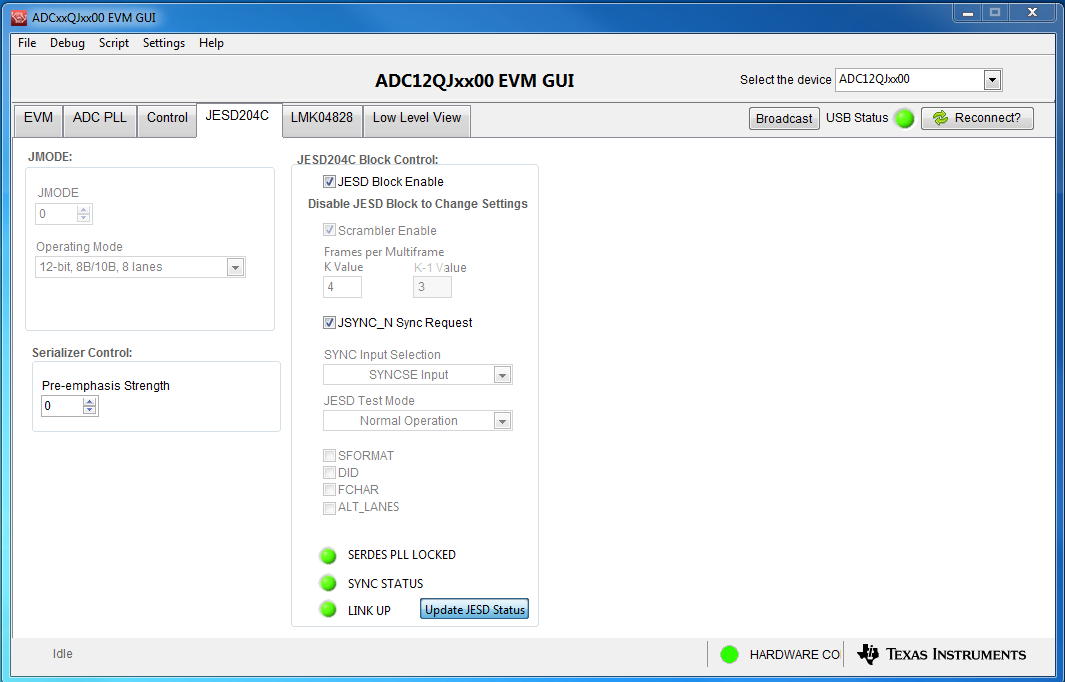Image resolution: width=1065 pixels, height=682 pixels.
Task: Click the Pre-emphasis Strength value field
Action: [x=62, y=406]
